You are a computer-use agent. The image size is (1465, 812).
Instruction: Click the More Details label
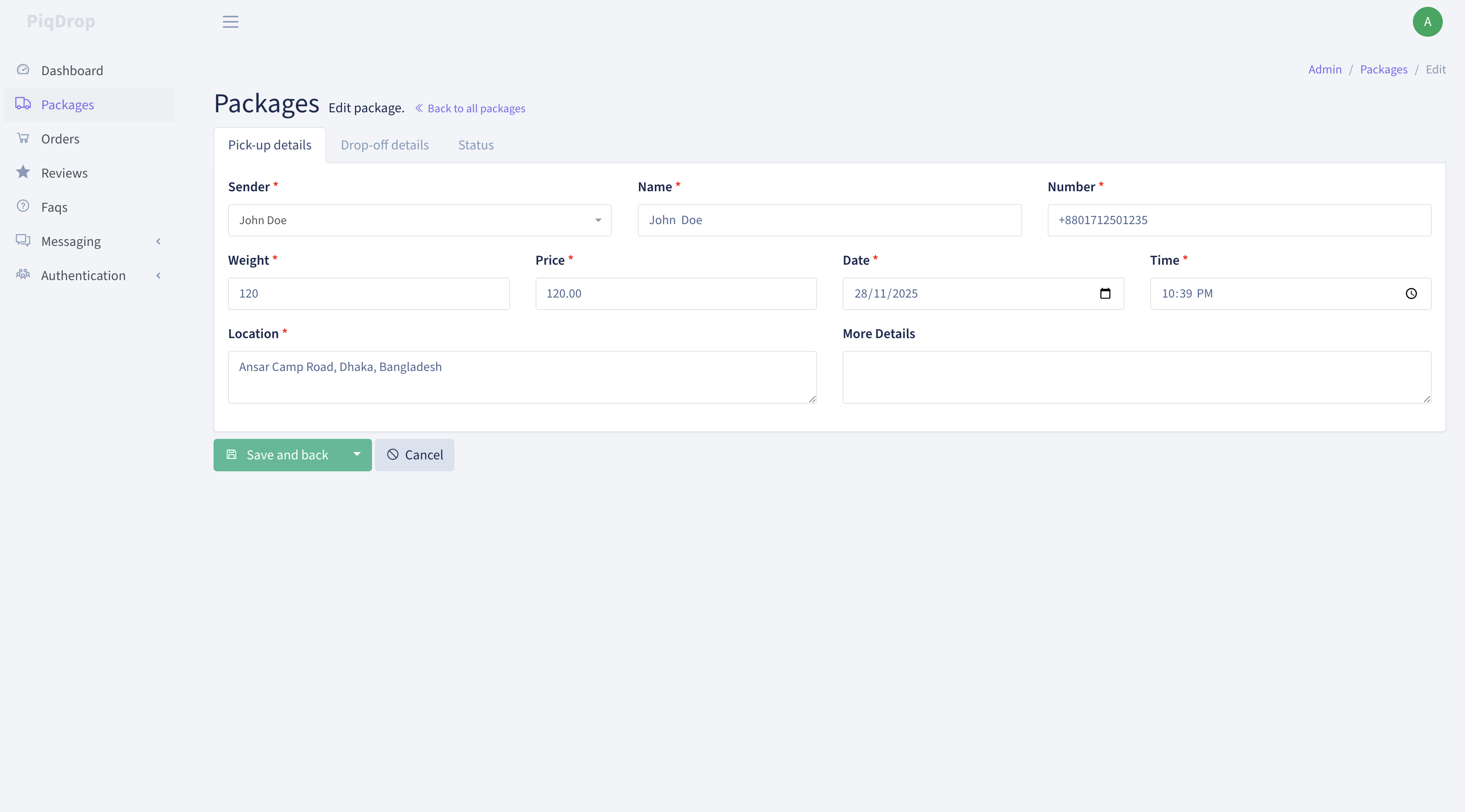(x=879, y=334)
